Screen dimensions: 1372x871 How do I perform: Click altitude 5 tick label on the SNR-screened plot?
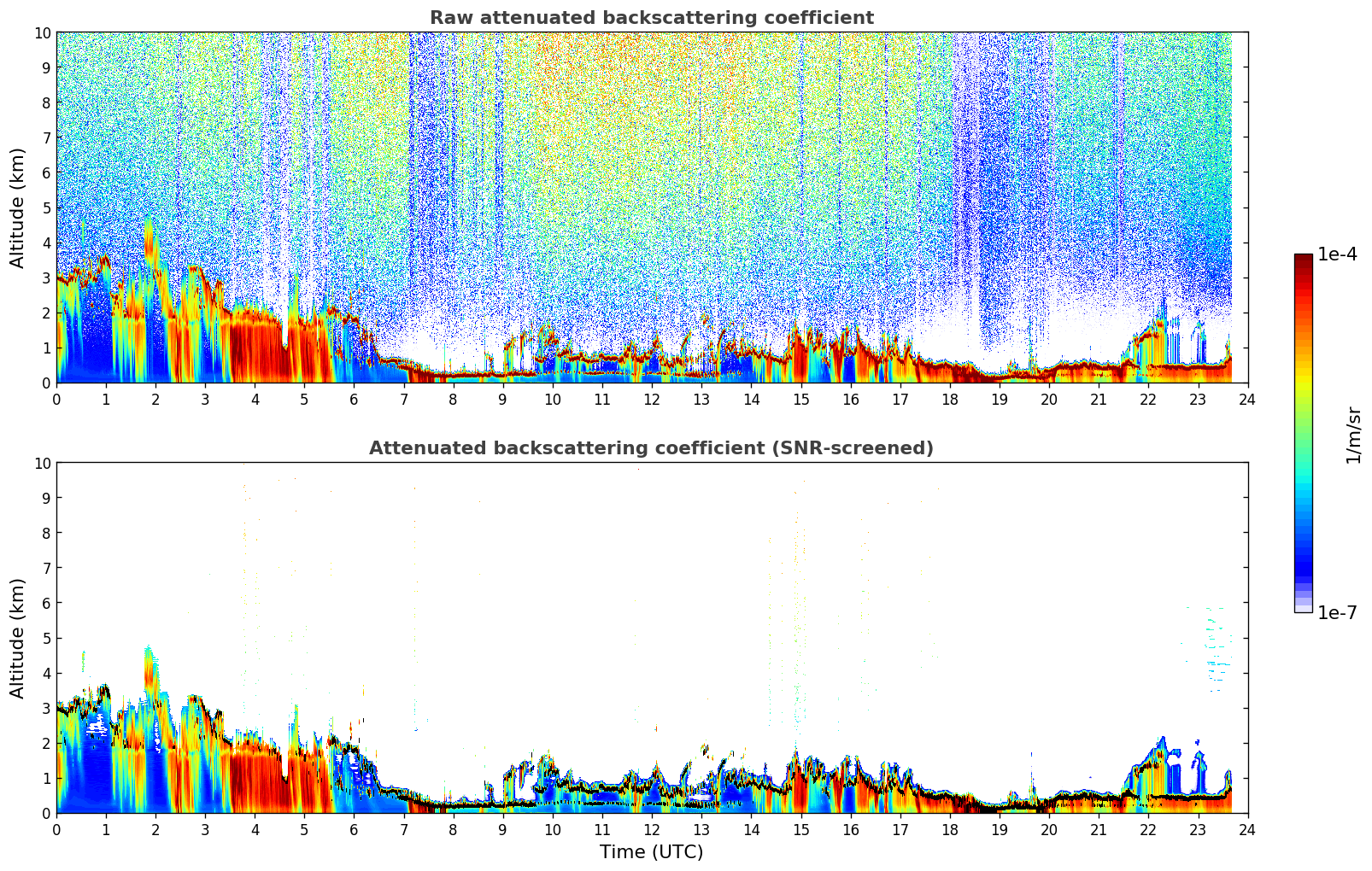pos(46,638)
